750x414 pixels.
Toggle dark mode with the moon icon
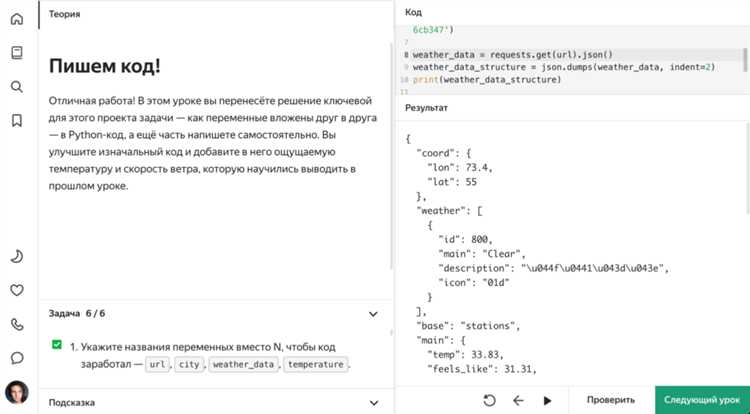click(17, 256)
